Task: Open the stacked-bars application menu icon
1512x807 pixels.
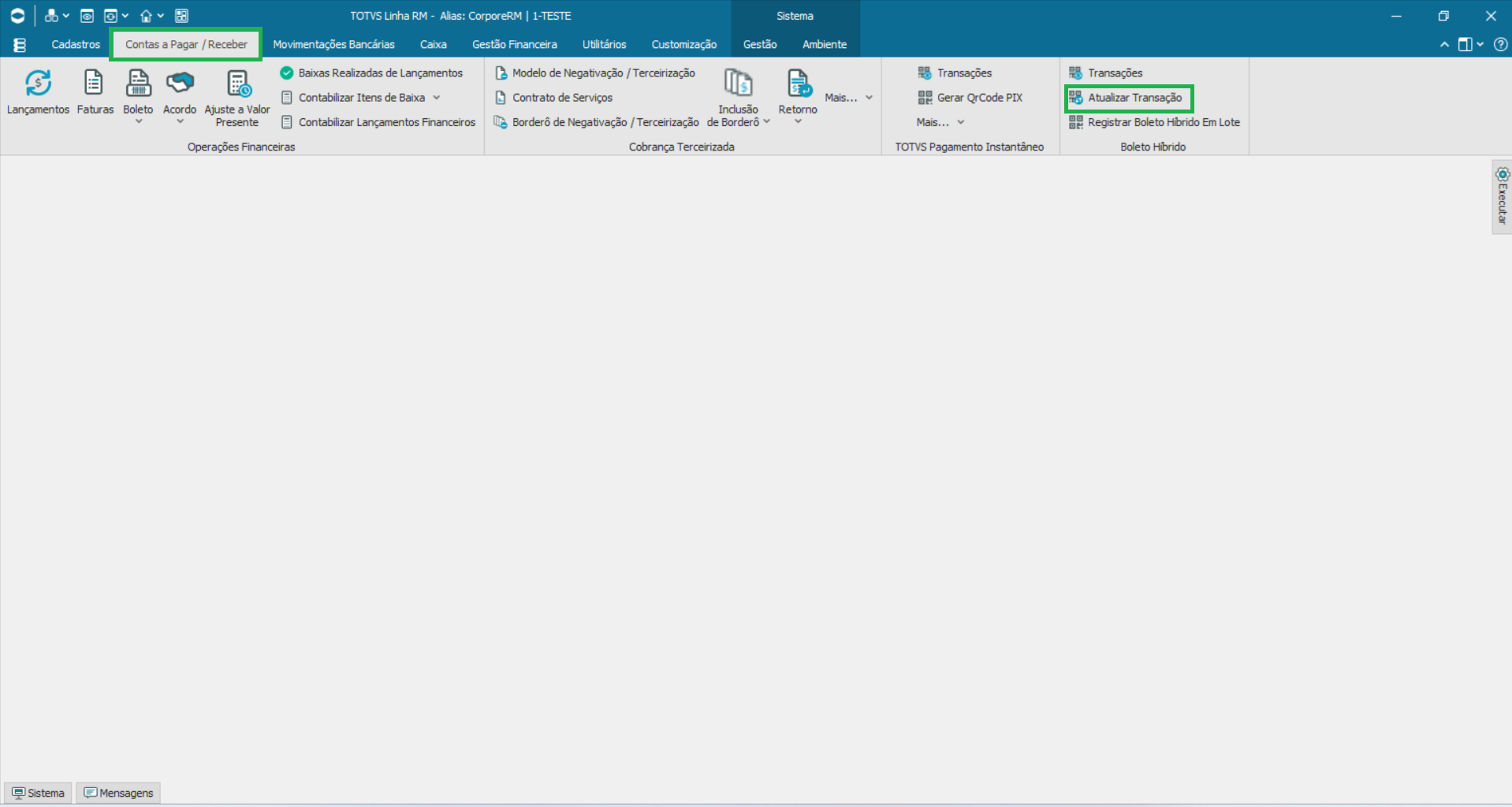Action: click(20, 45)
